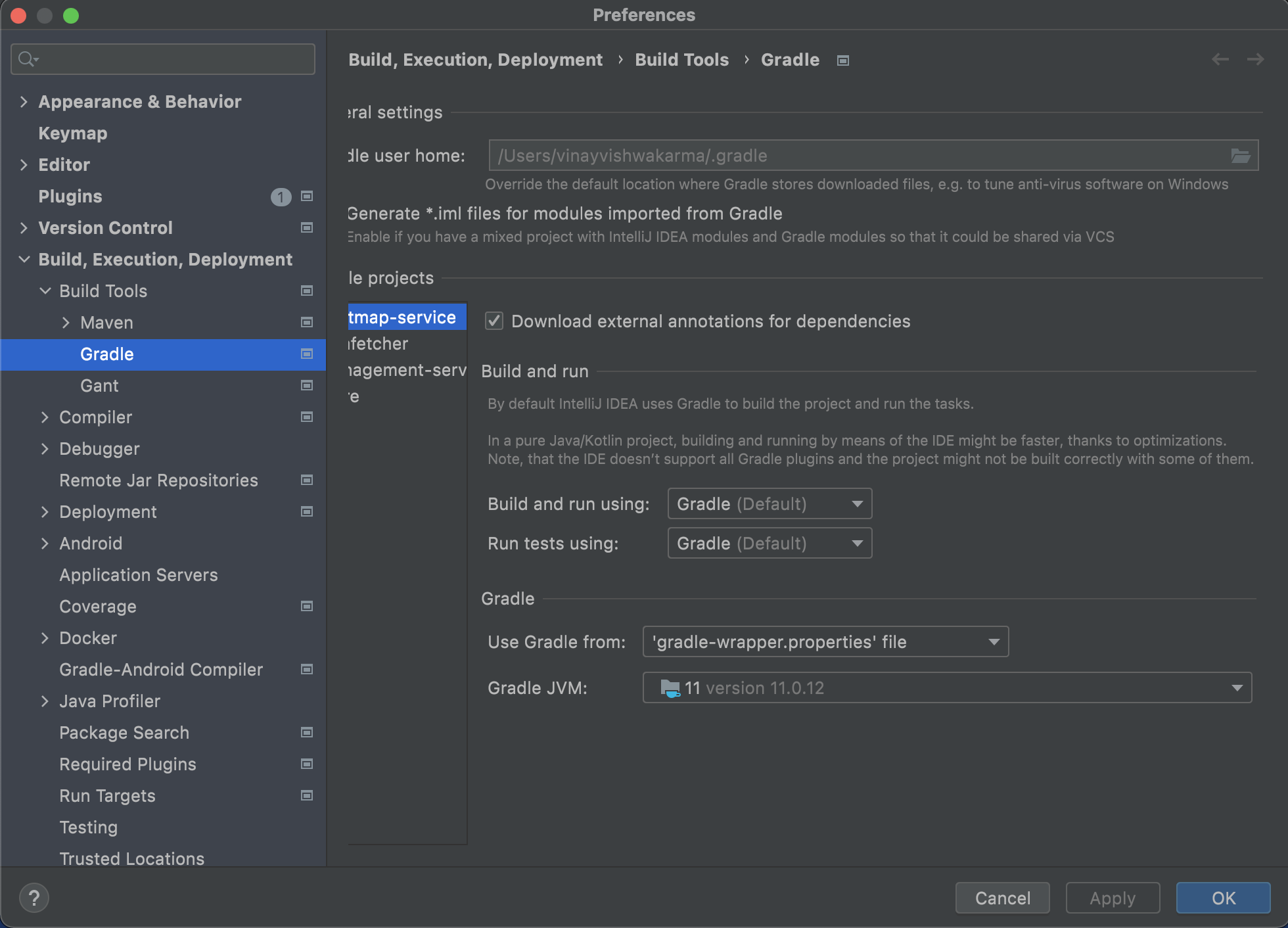Select Keymap in settings tree
Viewport: 1288px width, 928px height.
[73, 133]
